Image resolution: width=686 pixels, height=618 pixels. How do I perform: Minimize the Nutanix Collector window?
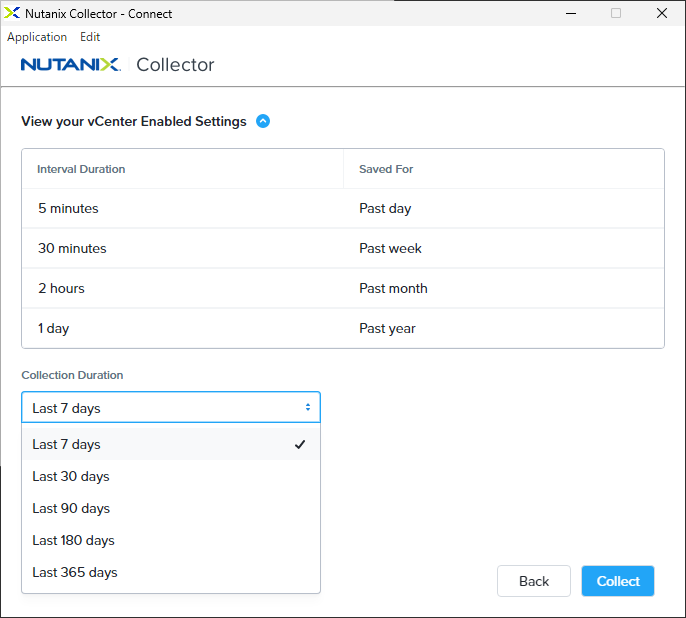point(570,13)
